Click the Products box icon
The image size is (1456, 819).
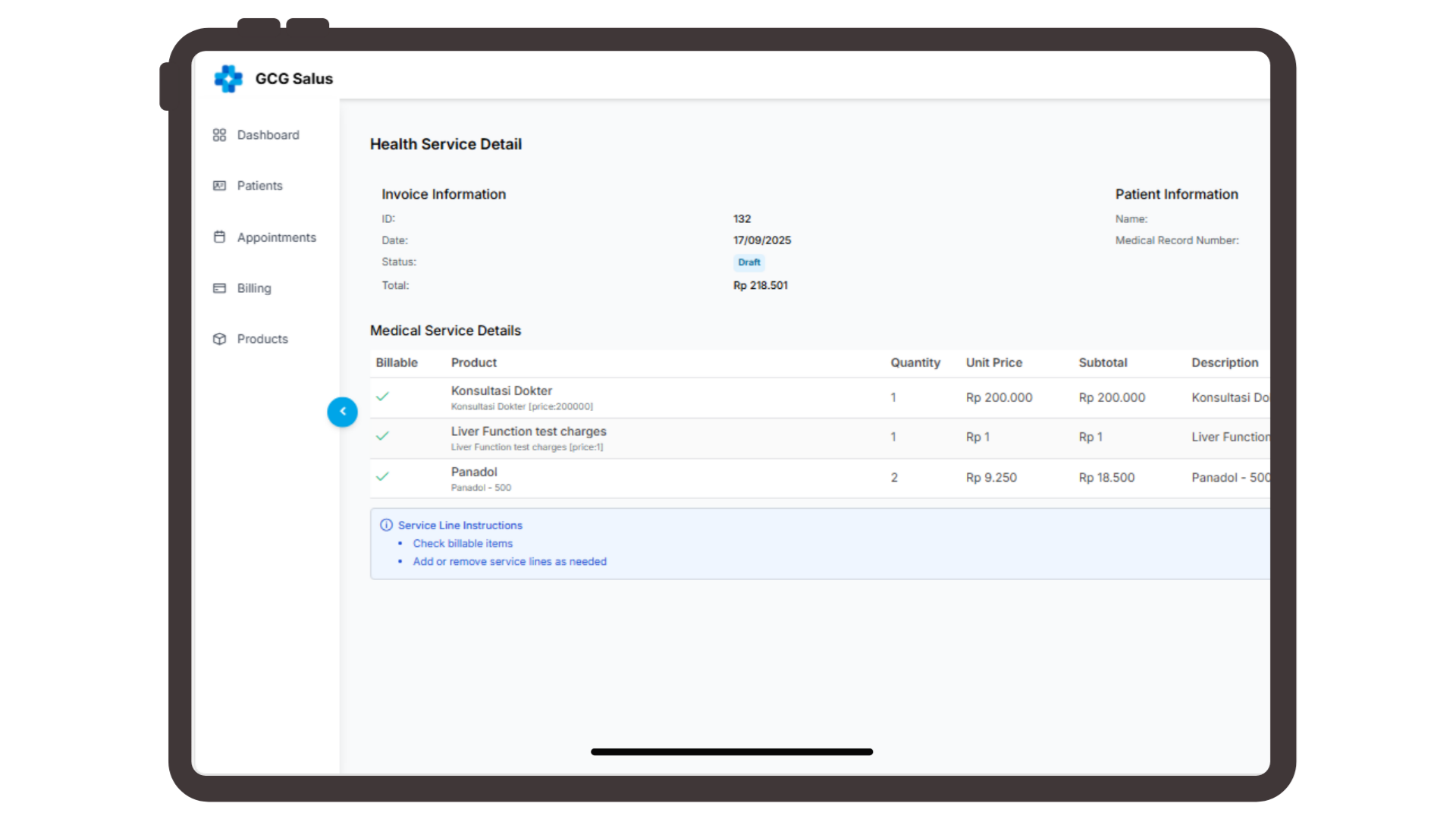coord(220,339)
